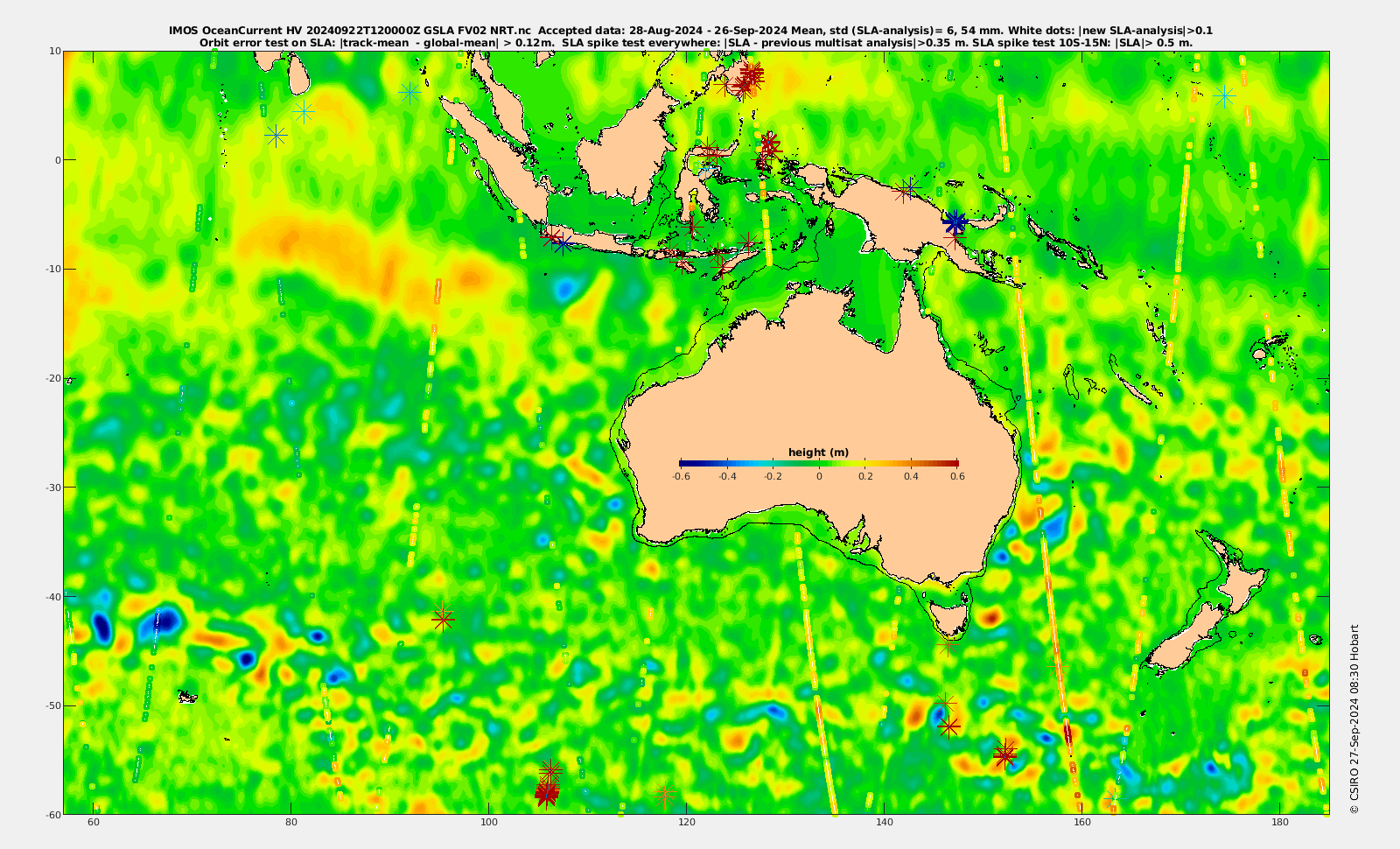Click the dark blue end of the height colorbar
Viewport: 1400px width, 849px height.
point(684,463)
